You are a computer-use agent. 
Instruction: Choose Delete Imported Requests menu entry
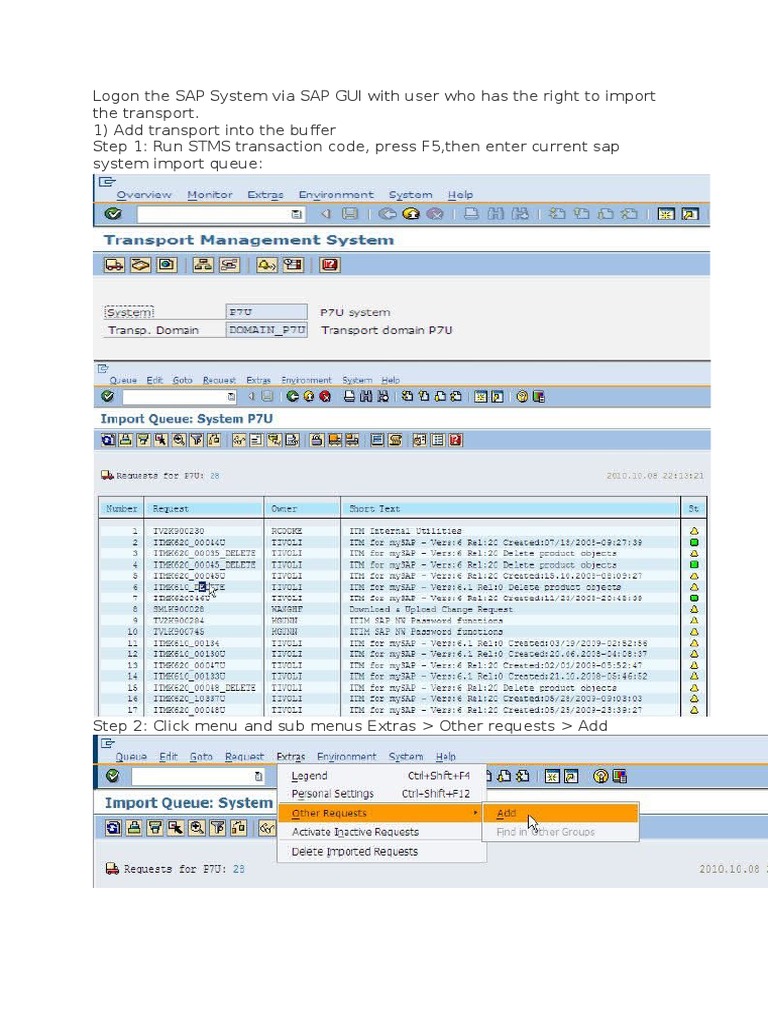[354, 852]
